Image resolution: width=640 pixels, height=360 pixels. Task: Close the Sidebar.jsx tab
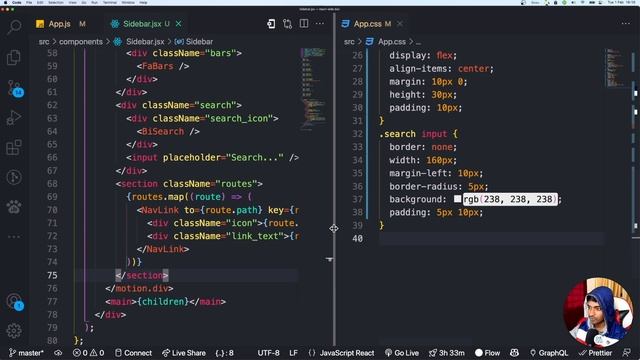179,24
